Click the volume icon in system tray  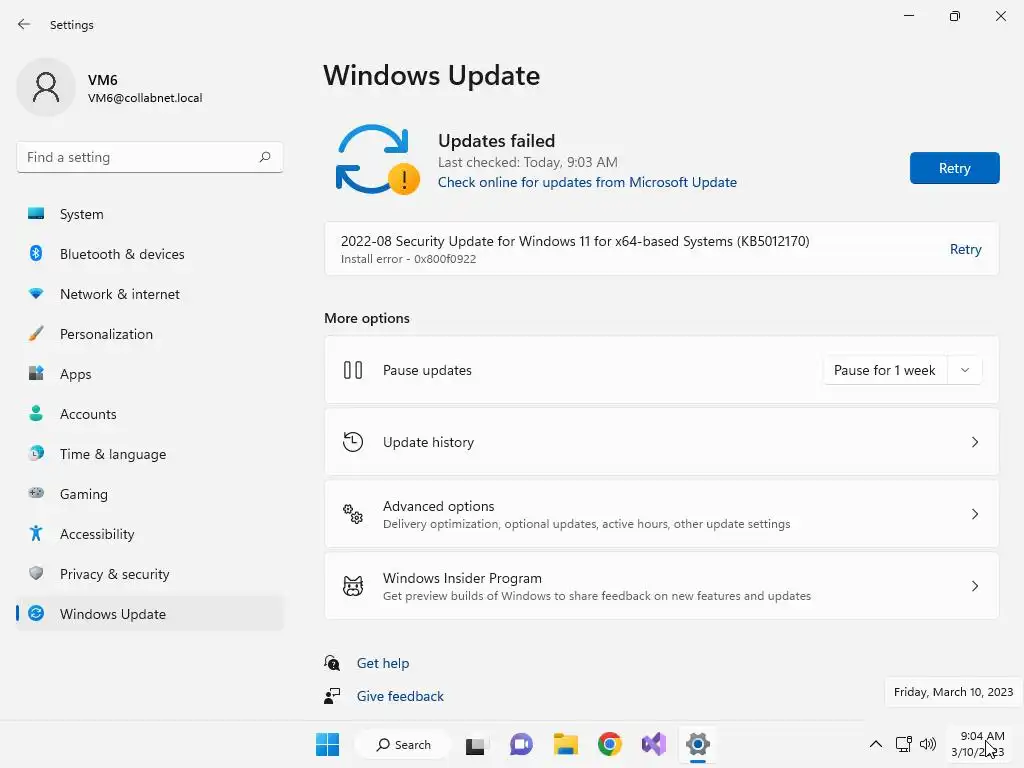(x=927, y=744)
